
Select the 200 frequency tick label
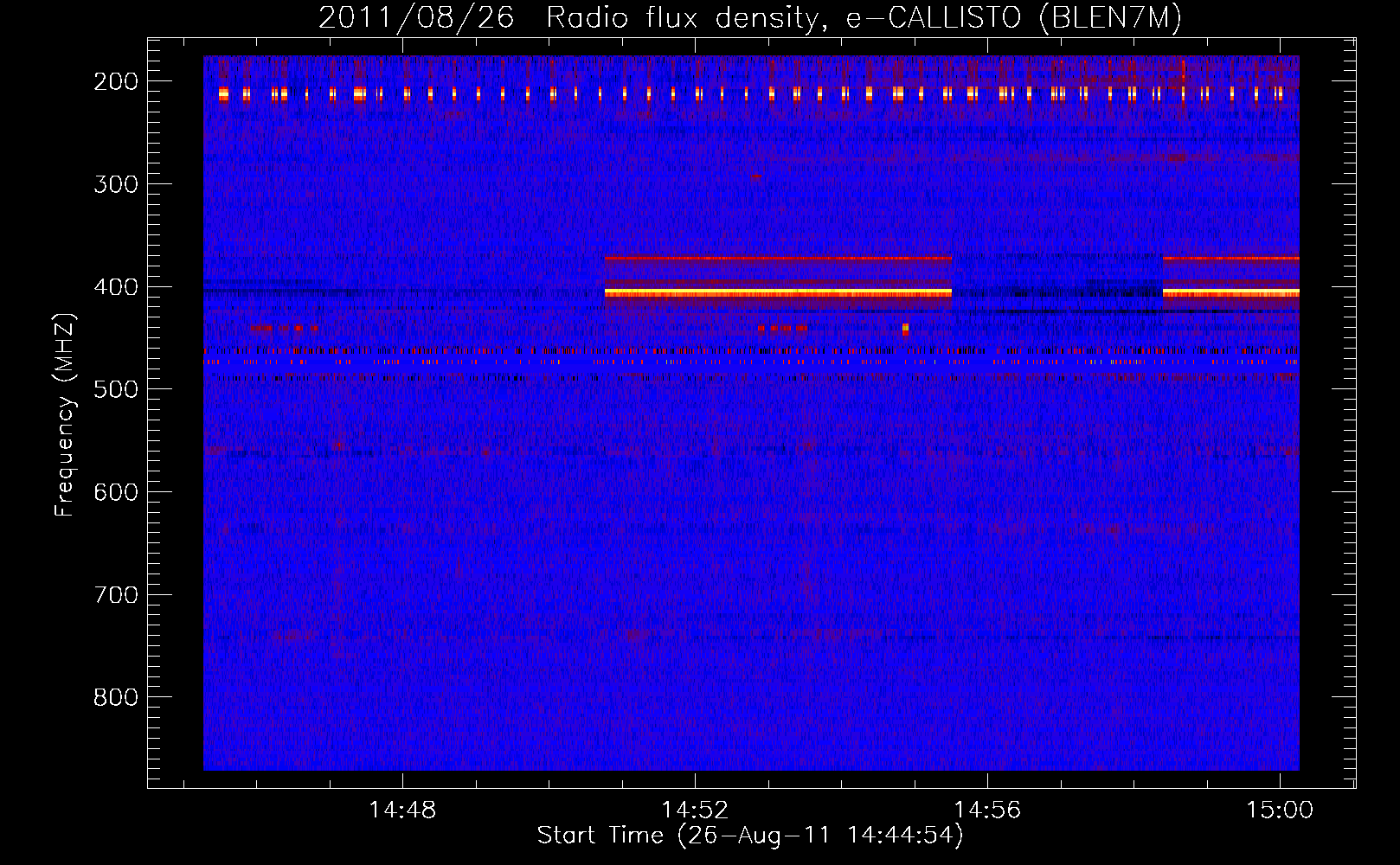pyautogui.click(x=116, y=81)
